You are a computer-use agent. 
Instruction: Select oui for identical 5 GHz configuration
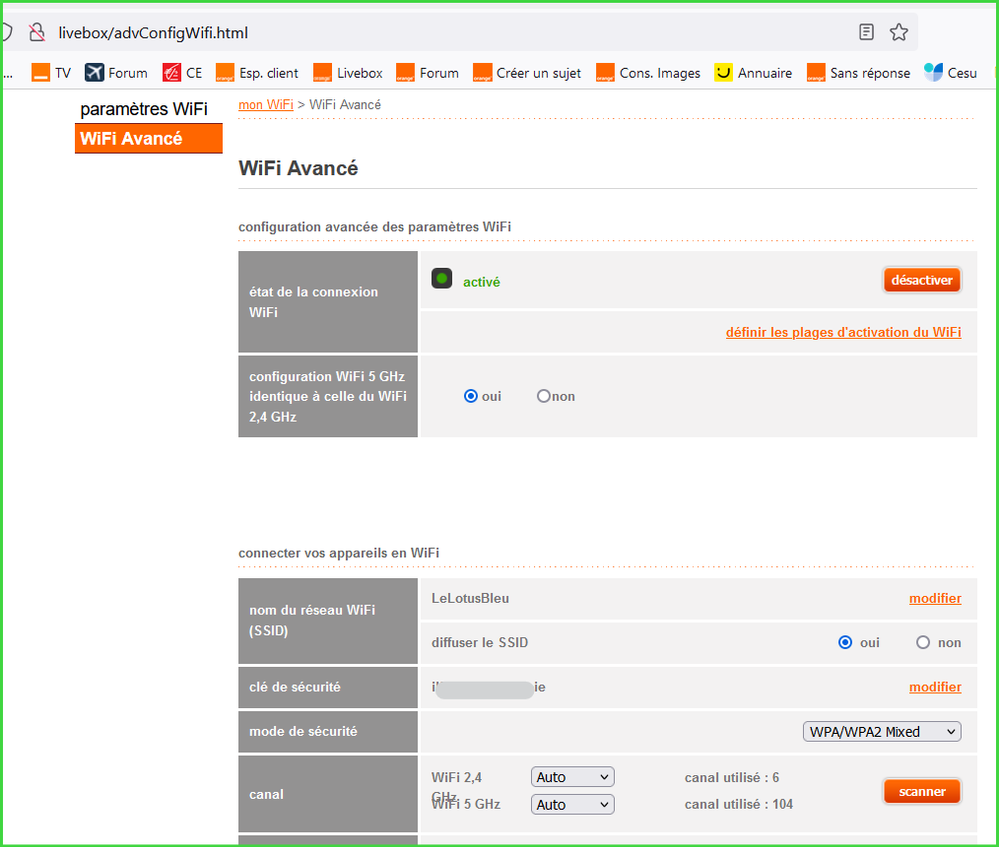(471, 396)
